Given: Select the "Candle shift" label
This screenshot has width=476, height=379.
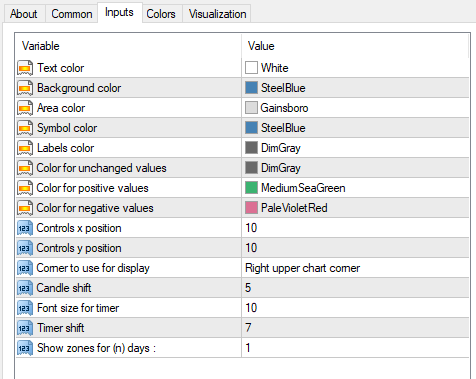Looking at the screenshot, I should [64, 288].
